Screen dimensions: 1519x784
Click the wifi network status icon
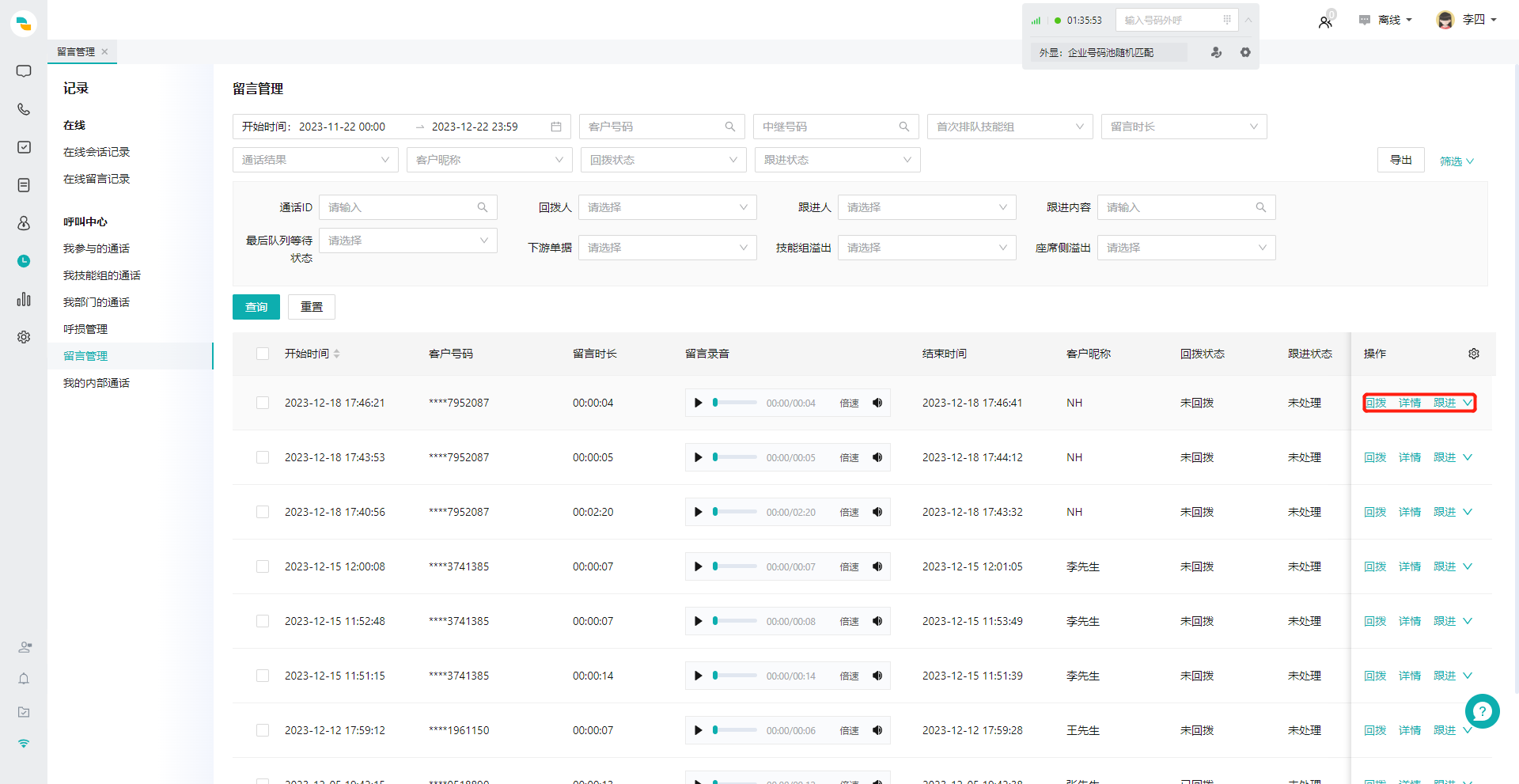point(24,744)
